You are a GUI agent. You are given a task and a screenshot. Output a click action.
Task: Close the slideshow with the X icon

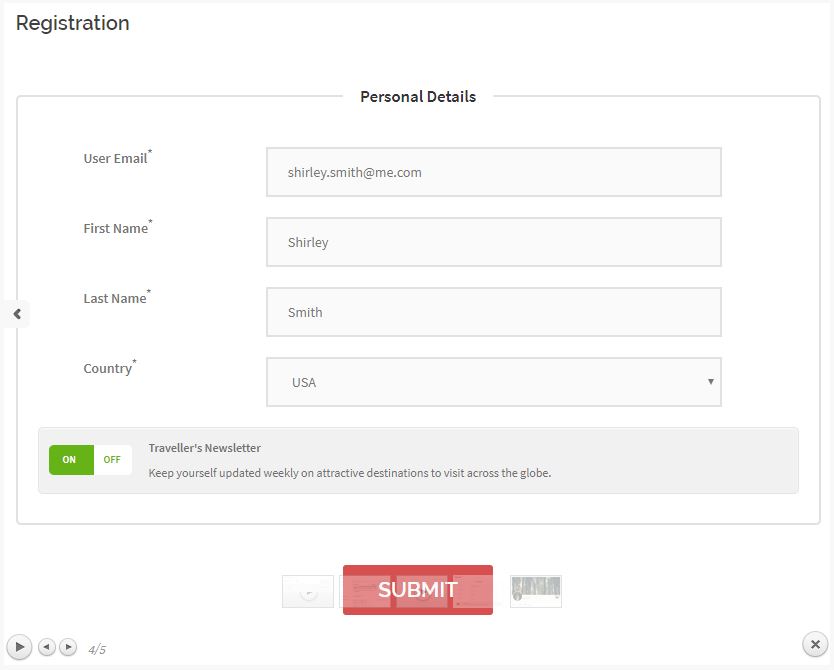tap(815, 644)
